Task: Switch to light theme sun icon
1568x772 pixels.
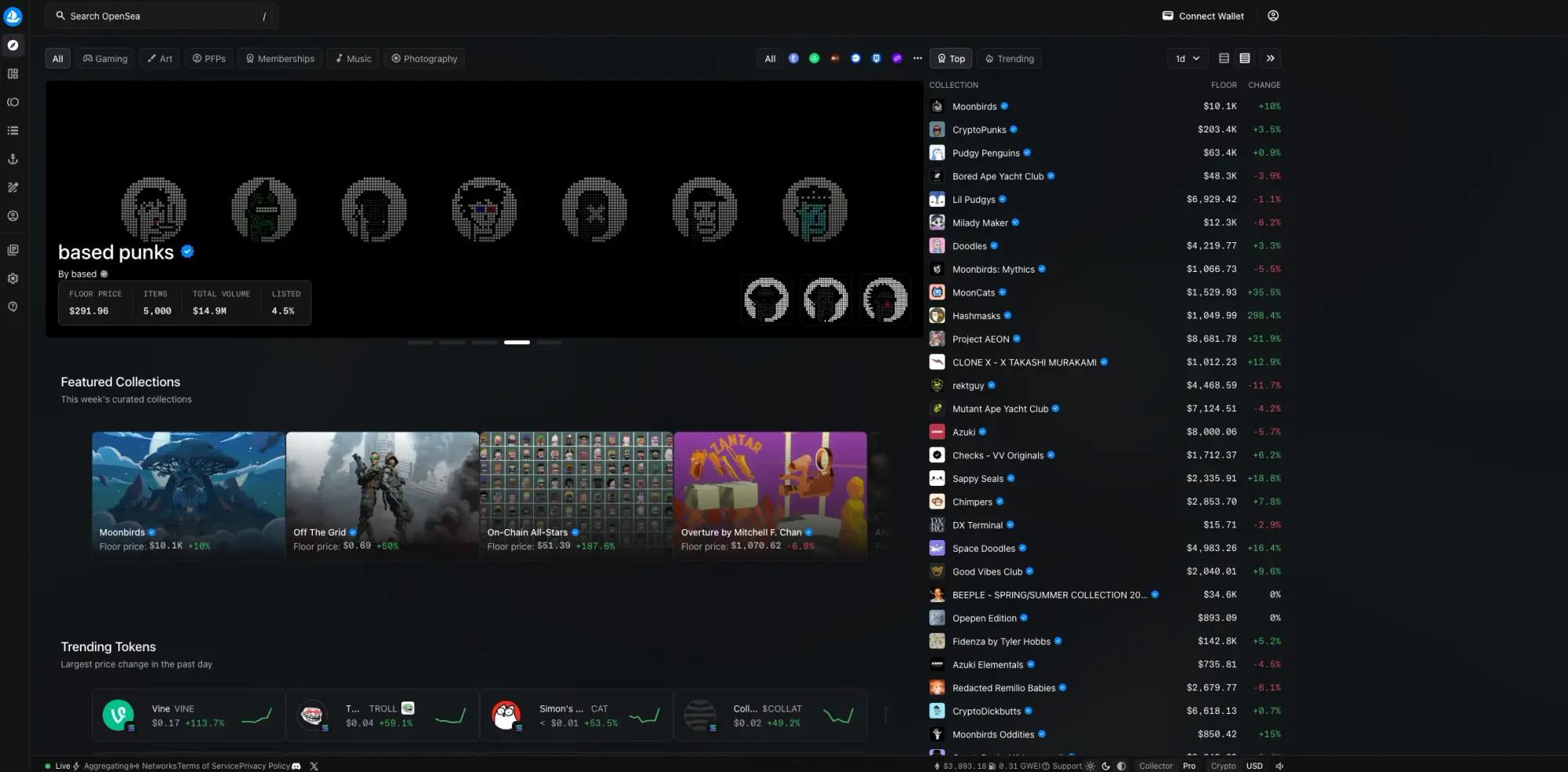Action: tap(1090, 766)
